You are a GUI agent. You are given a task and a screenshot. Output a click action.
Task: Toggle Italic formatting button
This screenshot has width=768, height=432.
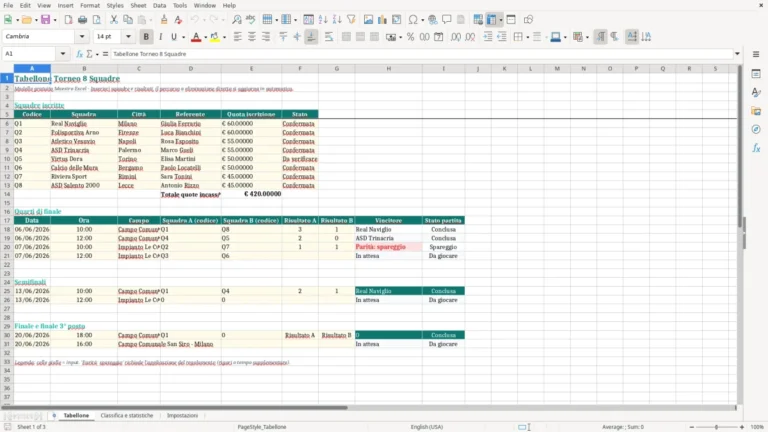(x=160, y=37)
